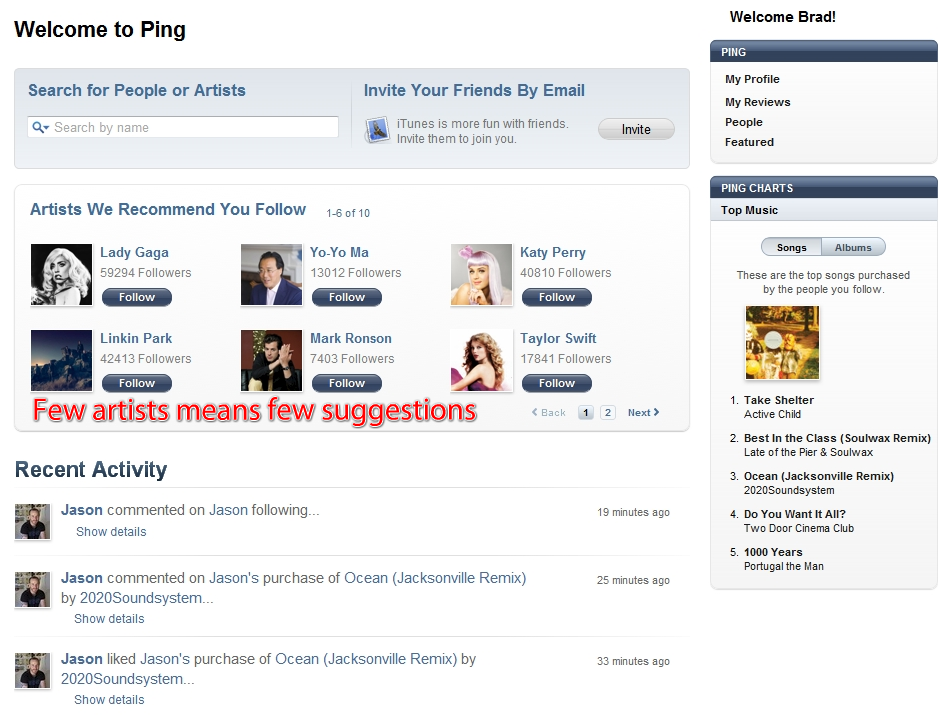Go to page 2 of recommendations
The width and height of the screenshot is (947, 723).
pos(608,413)
